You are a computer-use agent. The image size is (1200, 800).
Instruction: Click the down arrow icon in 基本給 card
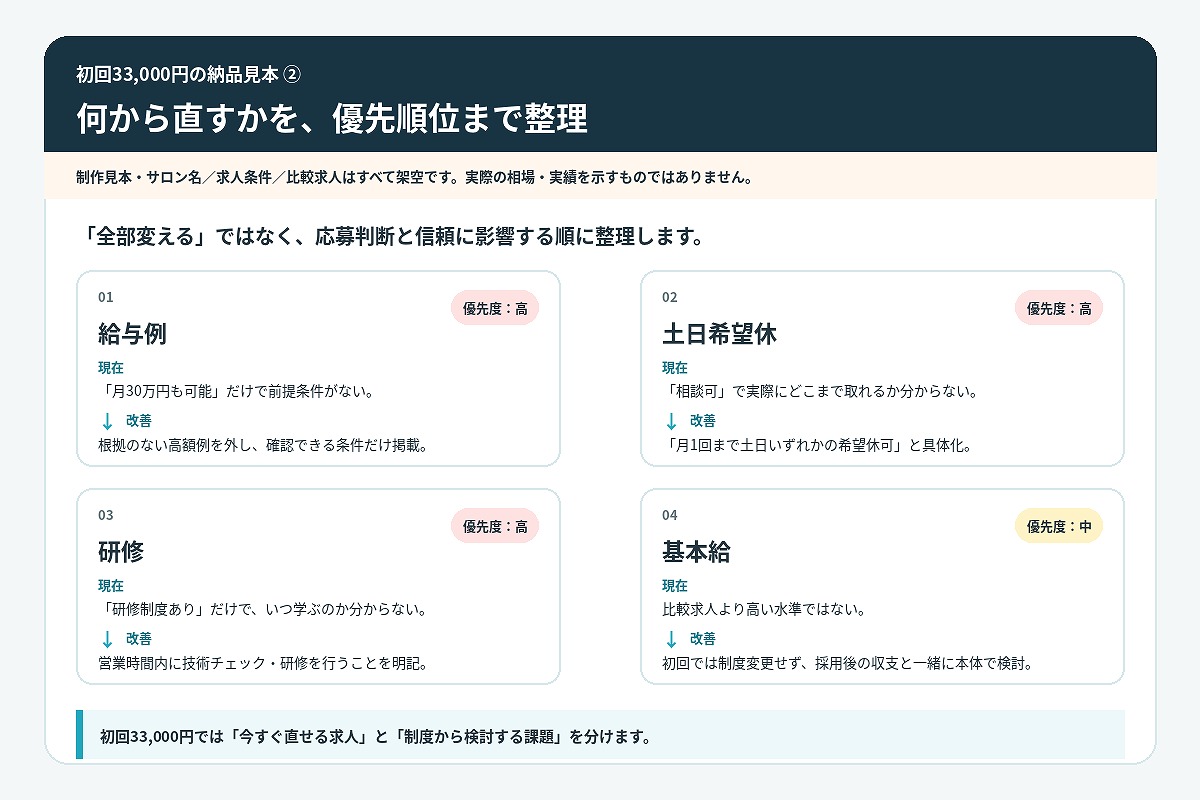671,639
